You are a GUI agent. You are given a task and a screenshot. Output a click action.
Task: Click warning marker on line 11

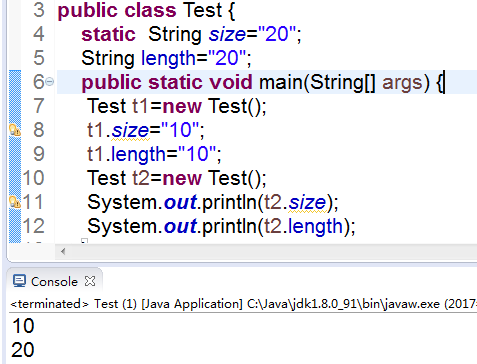click(x=15, y=202)
